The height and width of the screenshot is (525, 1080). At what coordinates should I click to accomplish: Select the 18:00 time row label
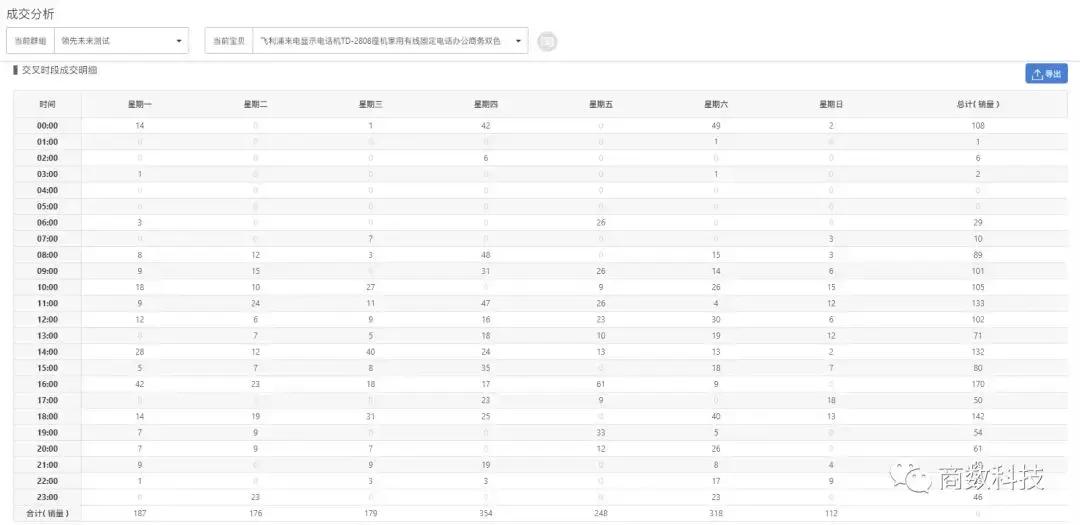pyautogui.click(x=48, y=417)
